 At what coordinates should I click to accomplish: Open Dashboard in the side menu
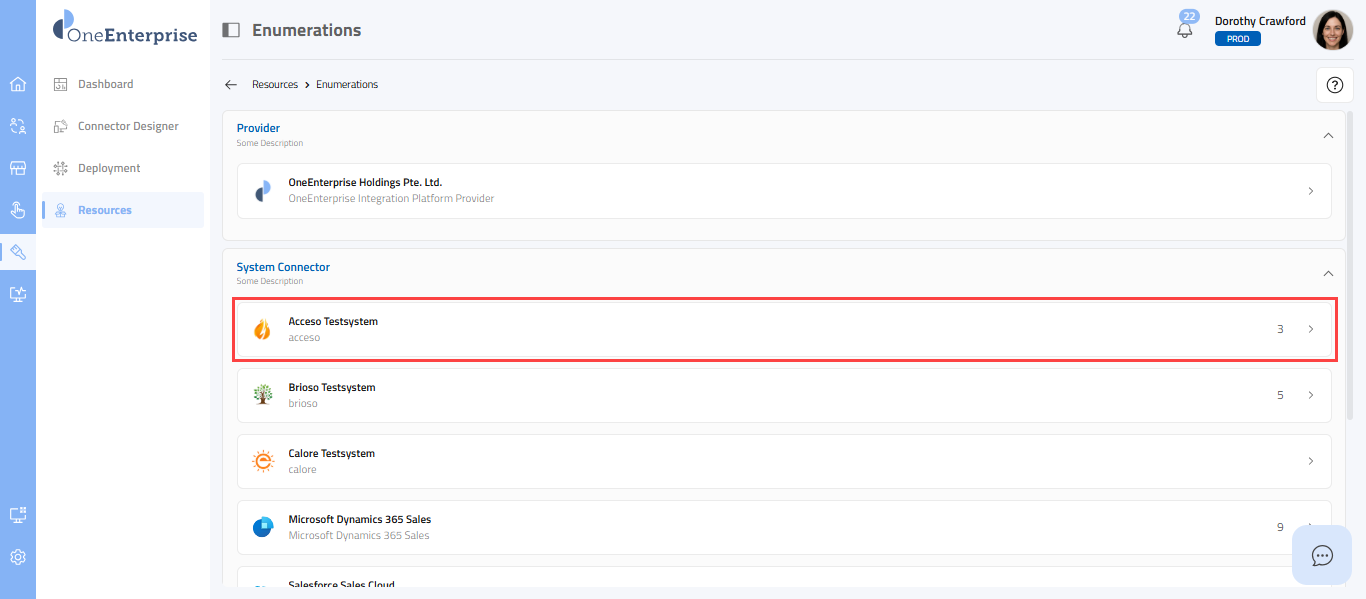click(x=105, y=84)
